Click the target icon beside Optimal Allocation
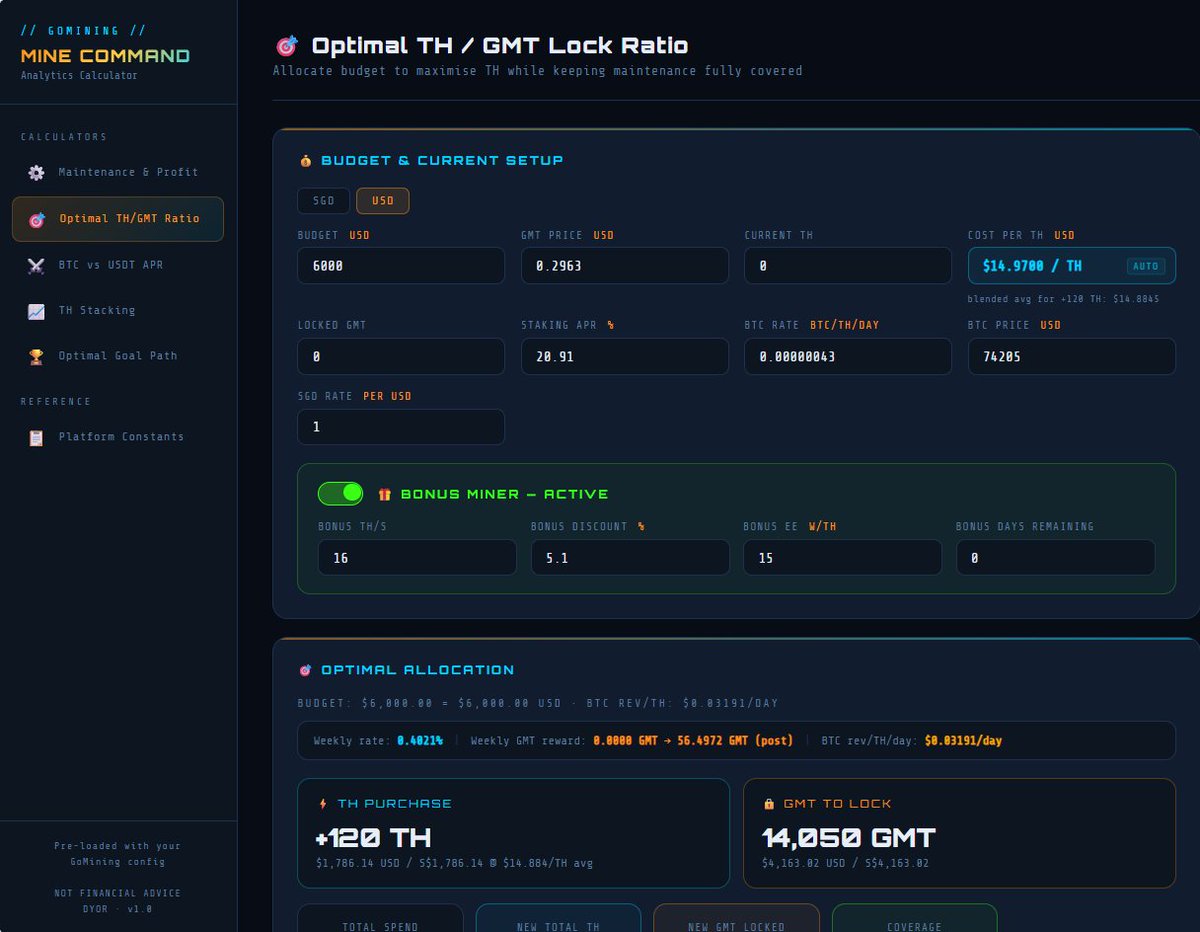The image size is (1200, 932). tap(305, 670)
